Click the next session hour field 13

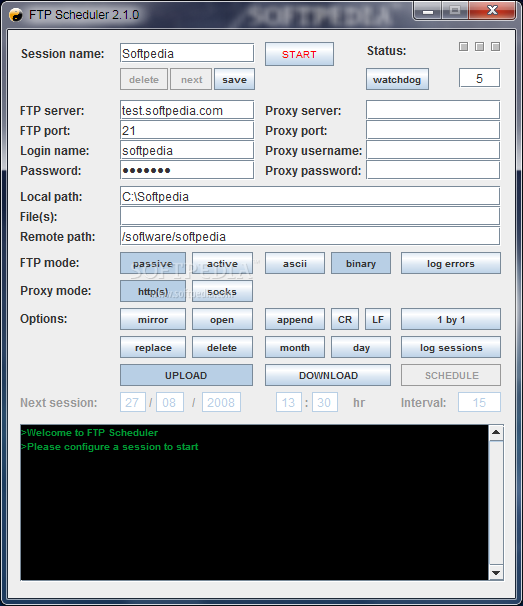coord(289,402)
